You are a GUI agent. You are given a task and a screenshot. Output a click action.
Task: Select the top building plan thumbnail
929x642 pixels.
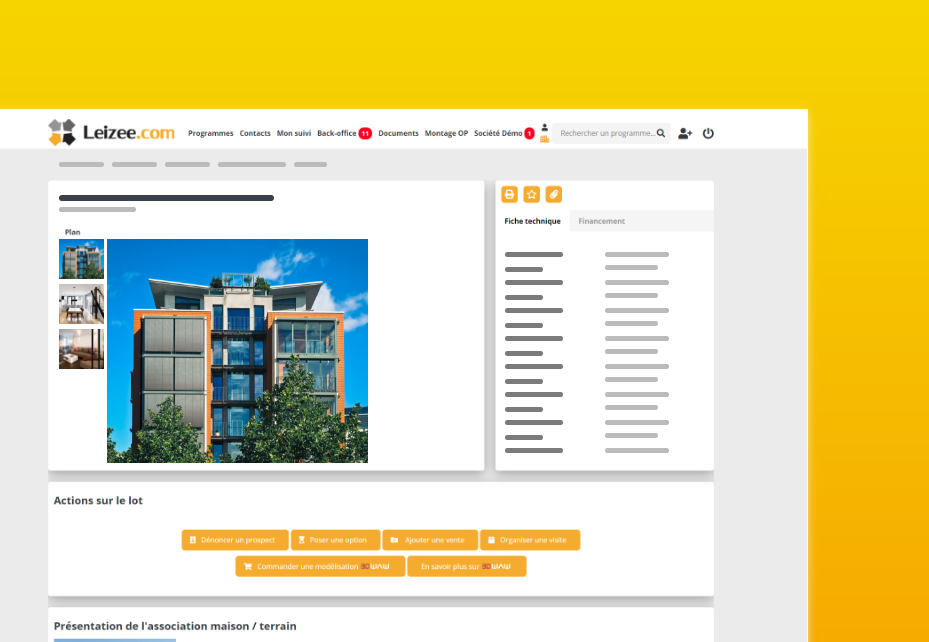pyautogui.click(x=81, y=258)
